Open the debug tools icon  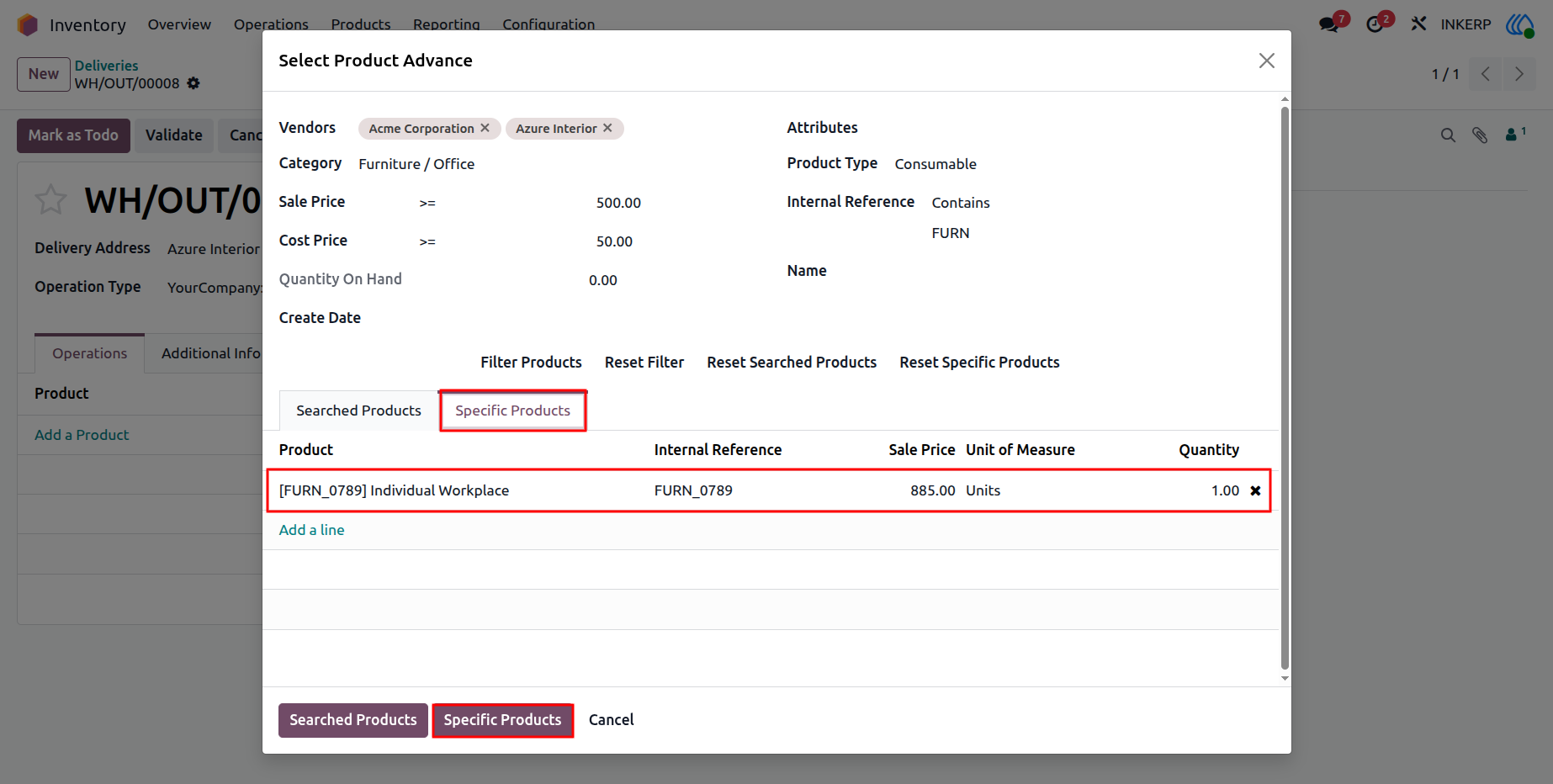click(x=1418, y=24)
